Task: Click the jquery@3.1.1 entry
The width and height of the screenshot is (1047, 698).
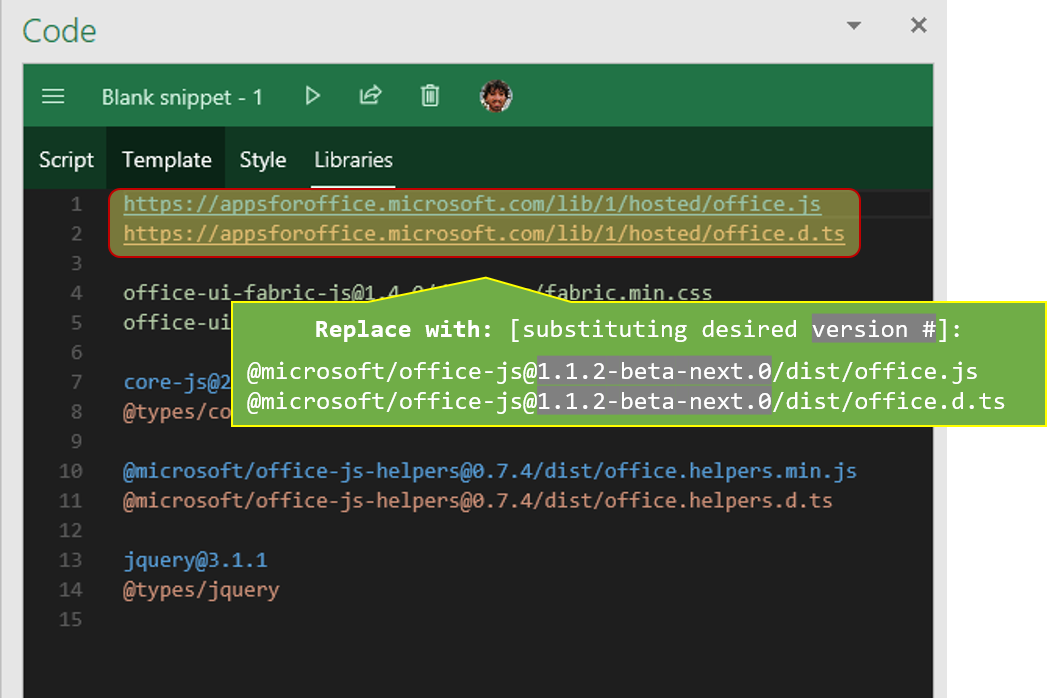Action: coord(196,560)
